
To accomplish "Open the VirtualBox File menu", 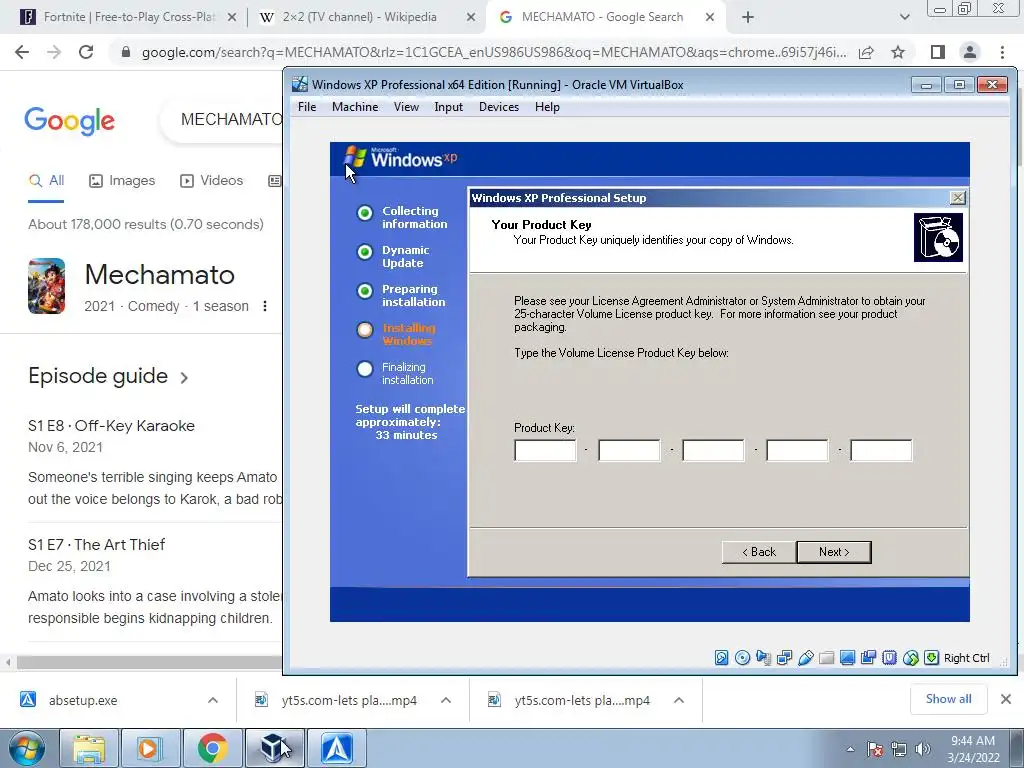I will coord(307,107).
